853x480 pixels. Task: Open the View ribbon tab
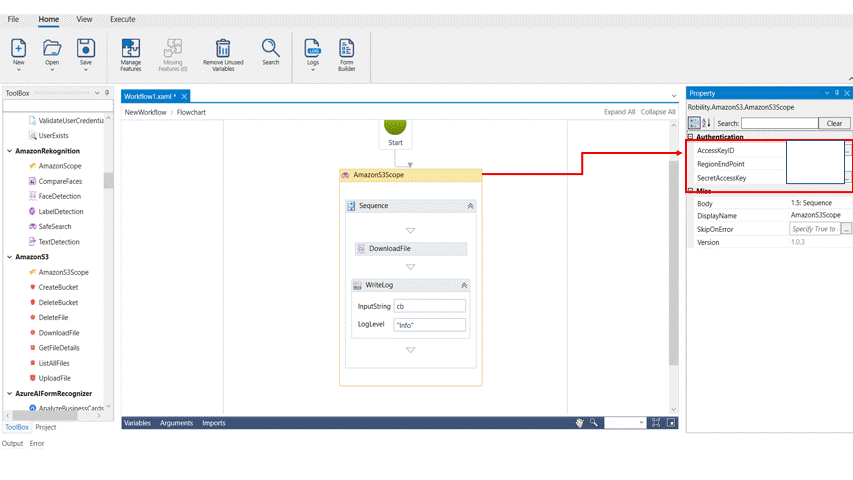(84, 19)
